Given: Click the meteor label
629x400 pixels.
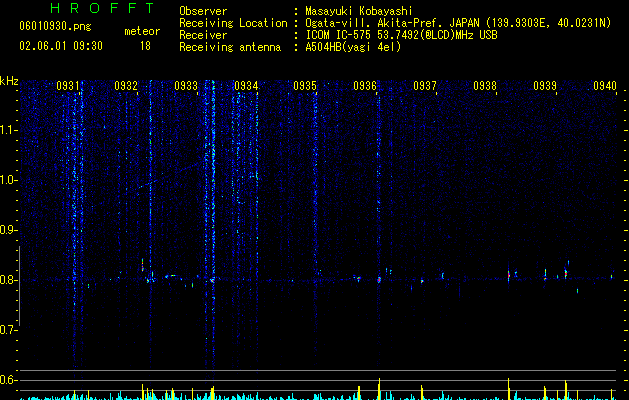Looking at the screenshot, I should (142, 31).
